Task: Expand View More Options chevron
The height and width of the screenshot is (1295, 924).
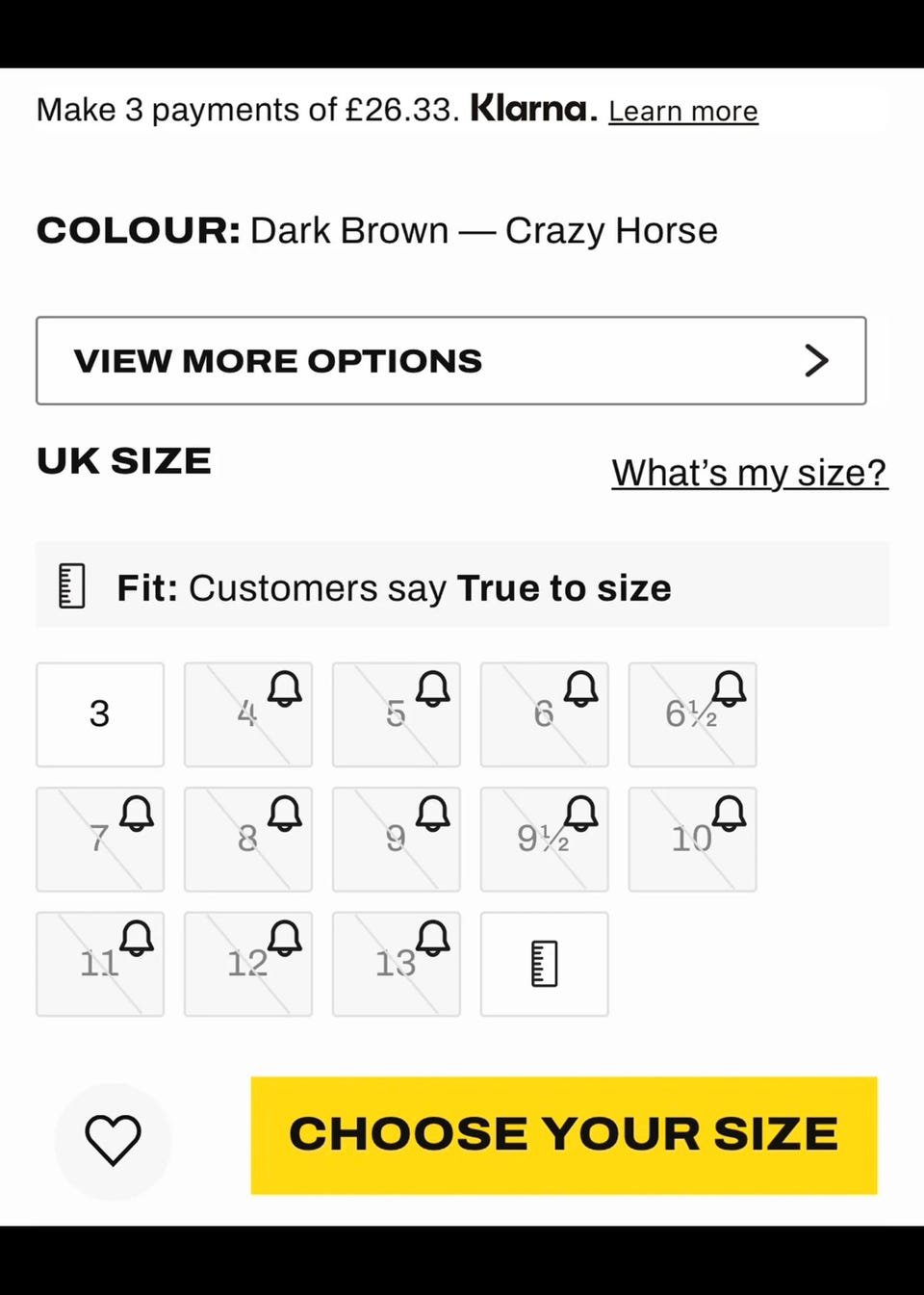Action: 816,361
